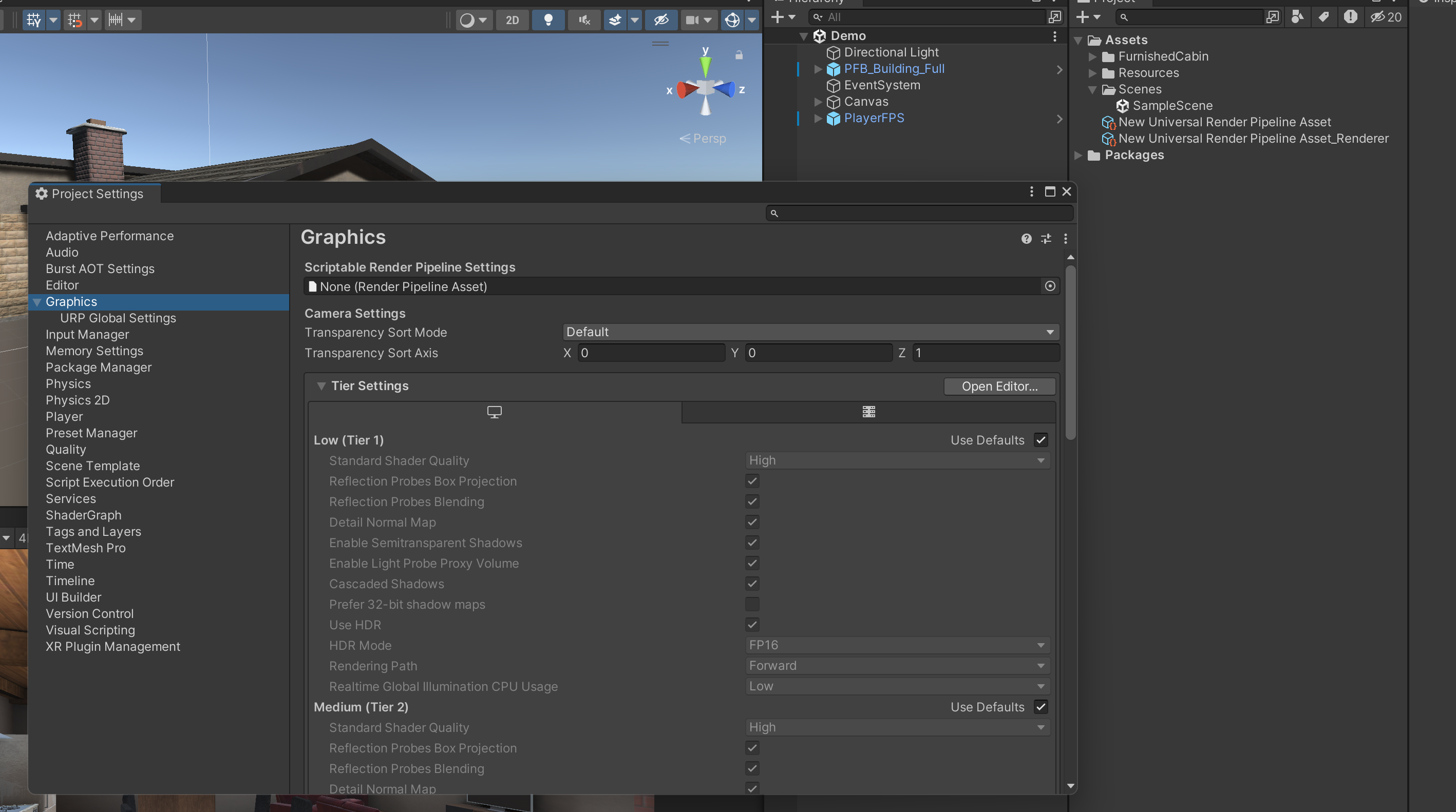Expand PFB_Building_Full in Hierarchy
This screenshot has height=812, width=1456.
[818, 69]
